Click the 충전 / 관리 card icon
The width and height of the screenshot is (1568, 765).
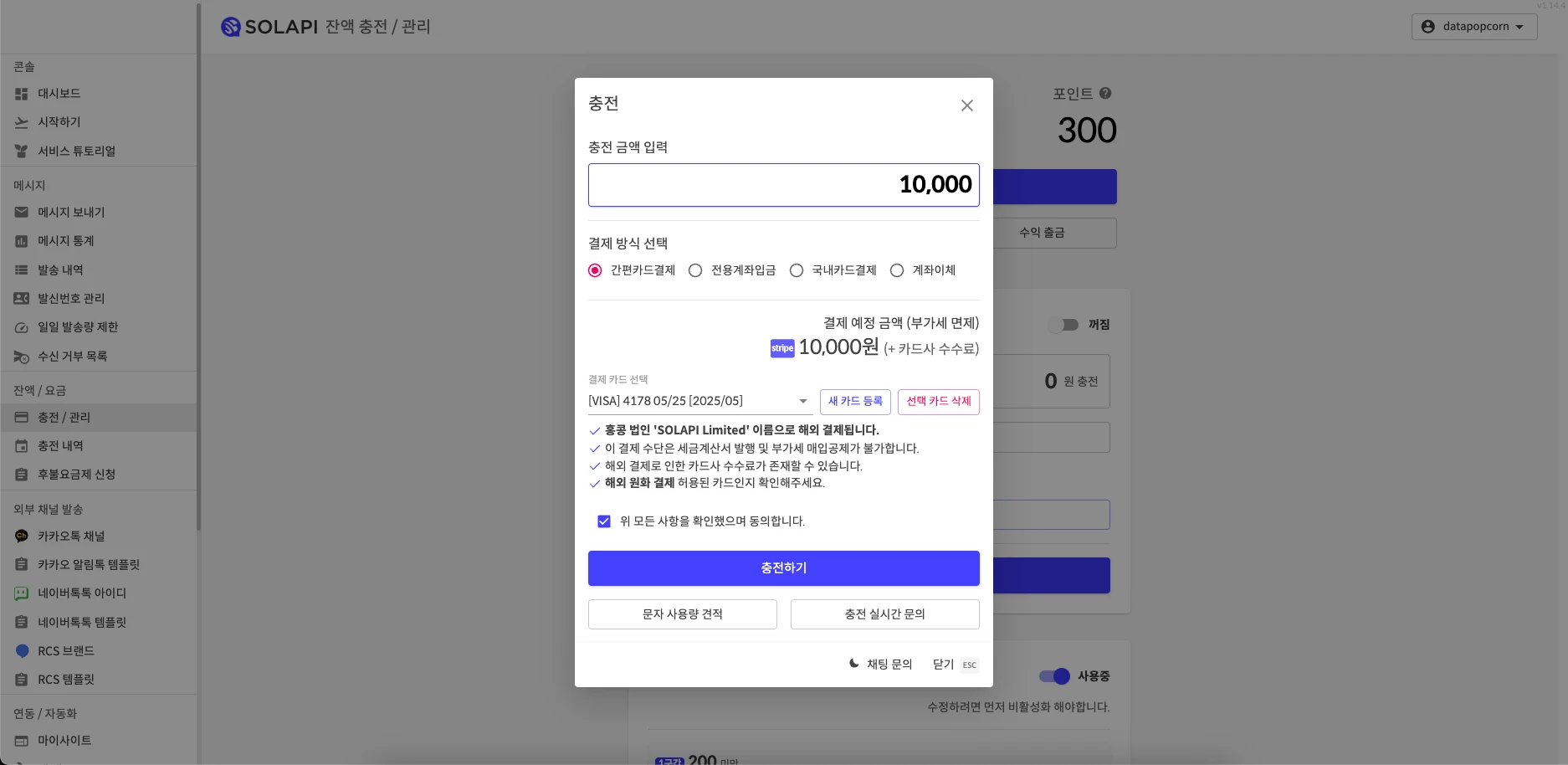[x=22, y=418]
